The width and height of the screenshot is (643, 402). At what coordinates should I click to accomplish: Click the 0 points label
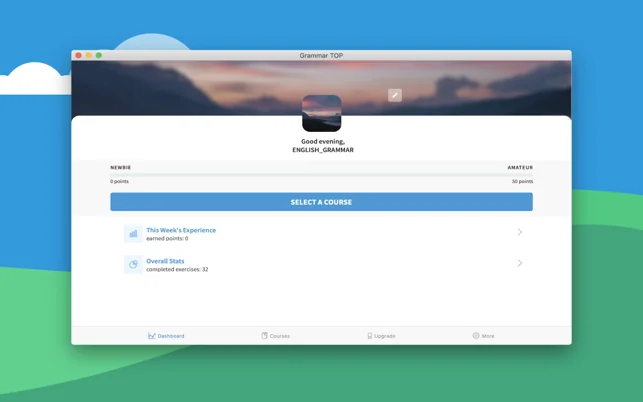tap(119, 181)
